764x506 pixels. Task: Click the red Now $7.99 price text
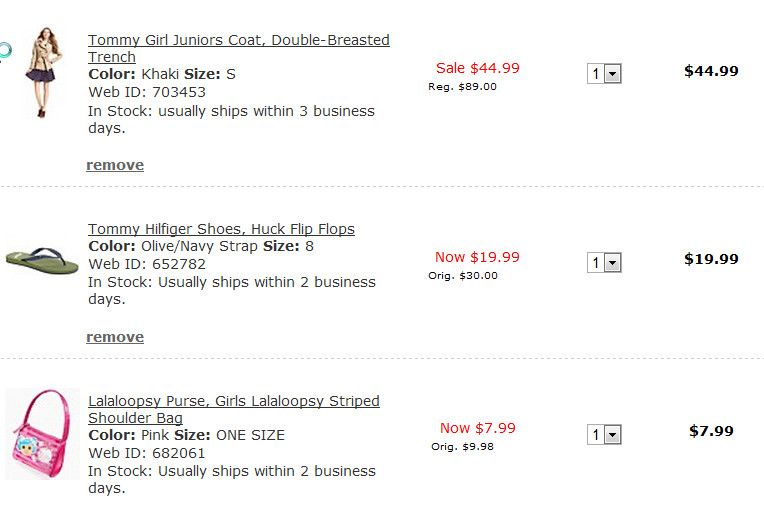click(477, 428)
